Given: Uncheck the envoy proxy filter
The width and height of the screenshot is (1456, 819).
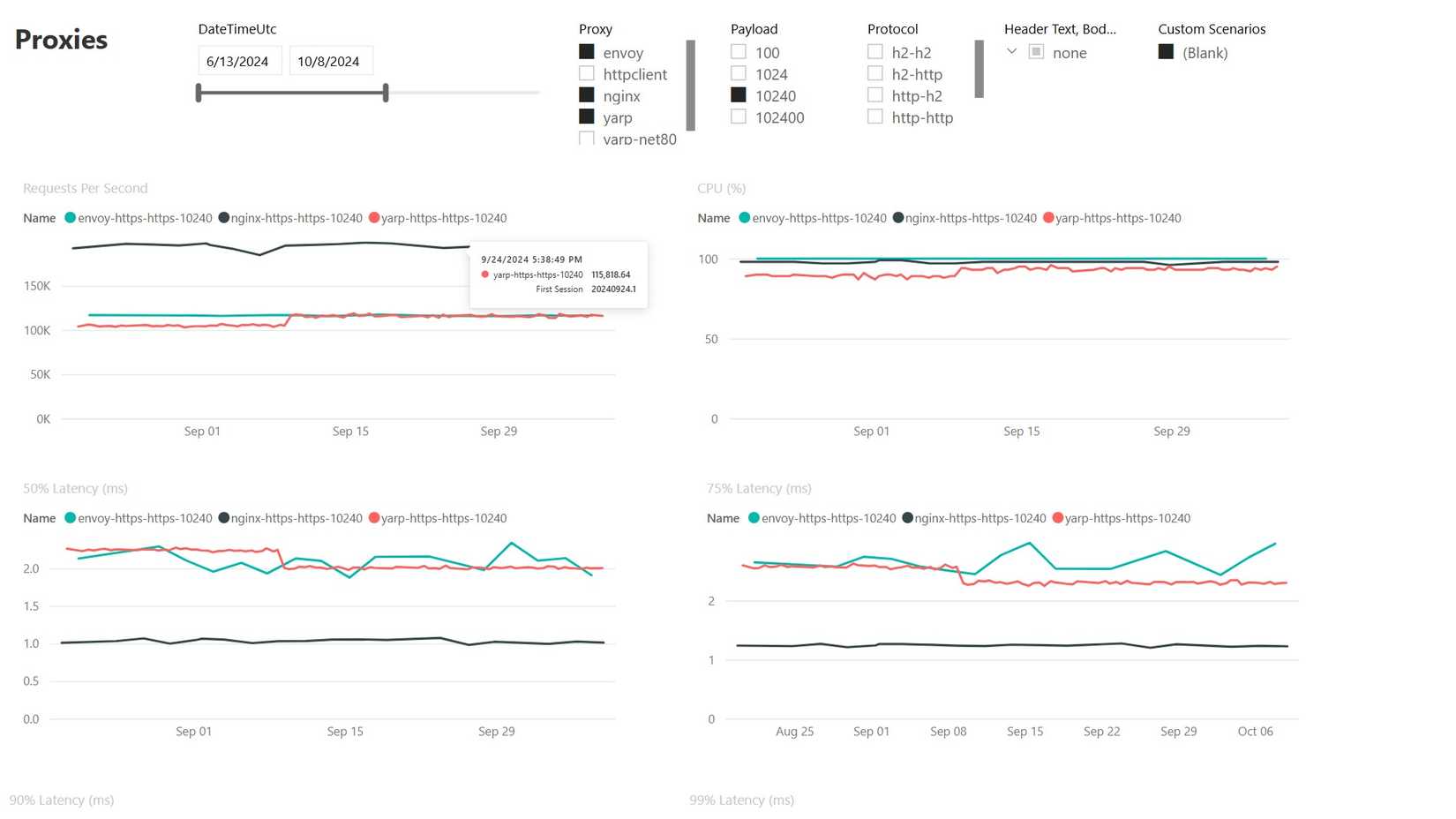Looking at the screenshot, I should coord(587,52).
